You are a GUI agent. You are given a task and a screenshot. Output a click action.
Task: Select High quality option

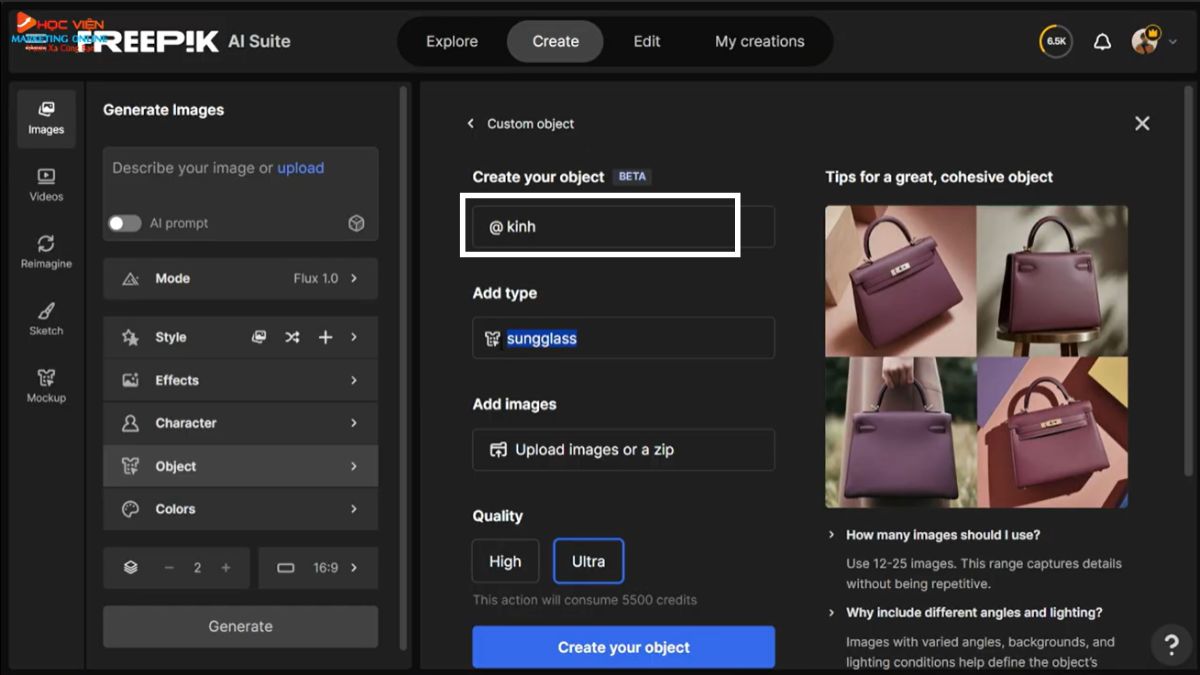[505, 561]
